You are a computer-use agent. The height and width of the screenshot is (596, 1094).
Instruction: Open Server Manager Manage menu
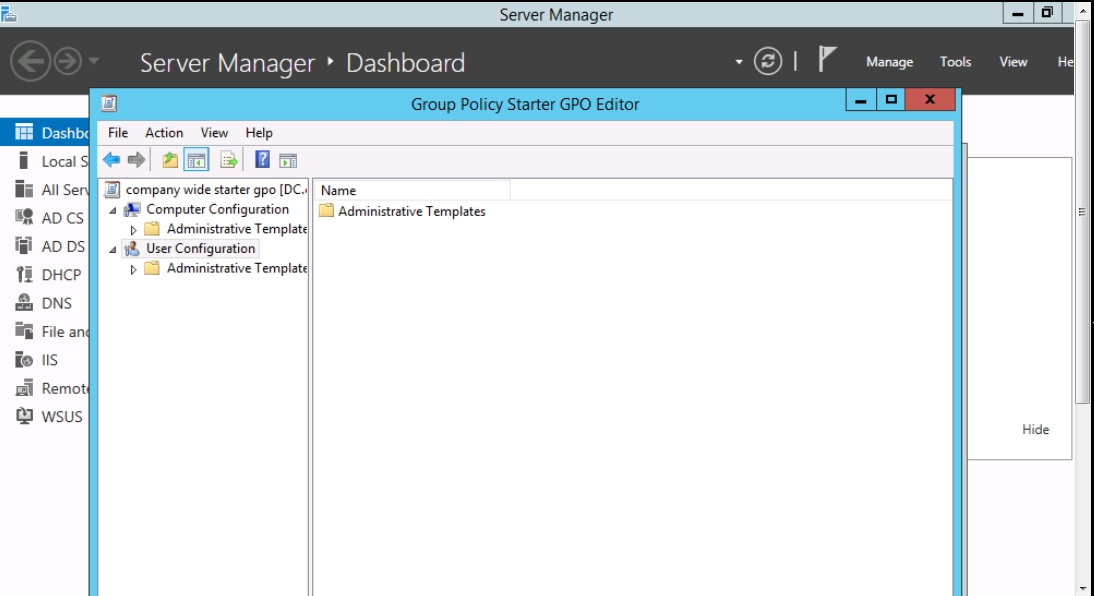coord(890,62)
